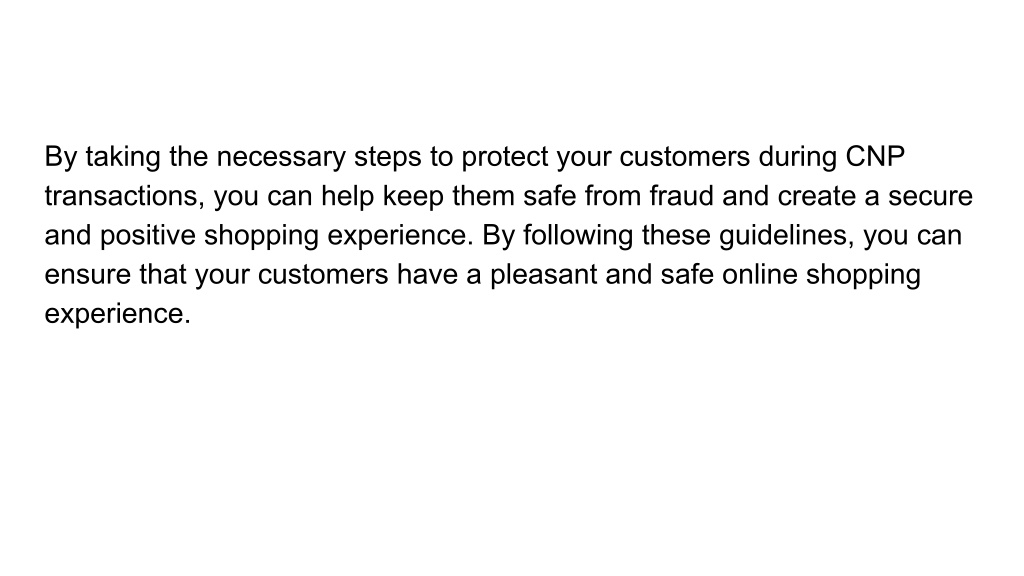
Task: Click the word "positive"
Action: (x=148, y=236)
